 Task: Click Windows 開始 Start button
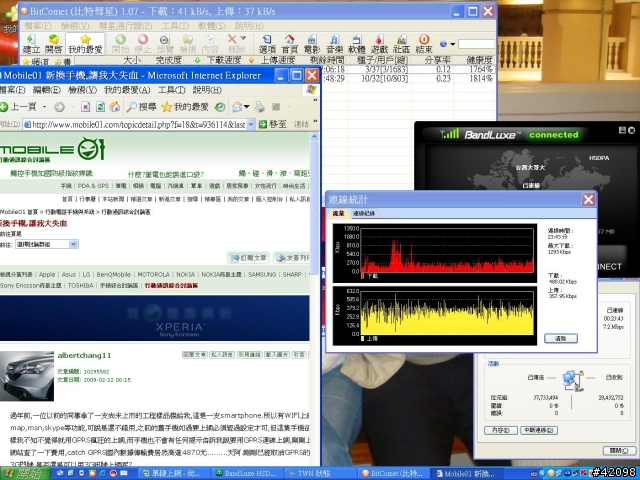pos(24,473)
